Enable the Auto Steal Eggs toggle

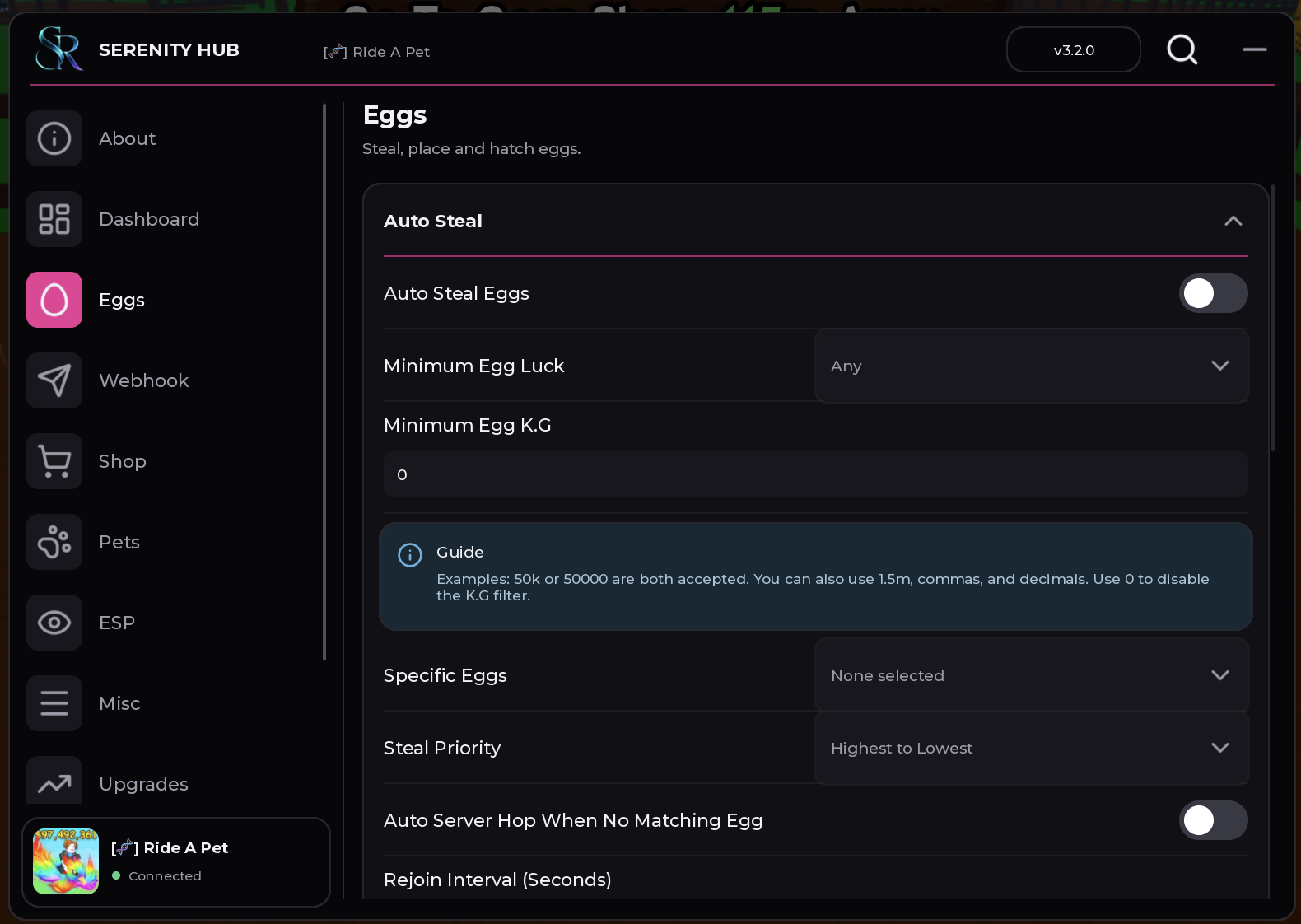tap(1214, 293)
